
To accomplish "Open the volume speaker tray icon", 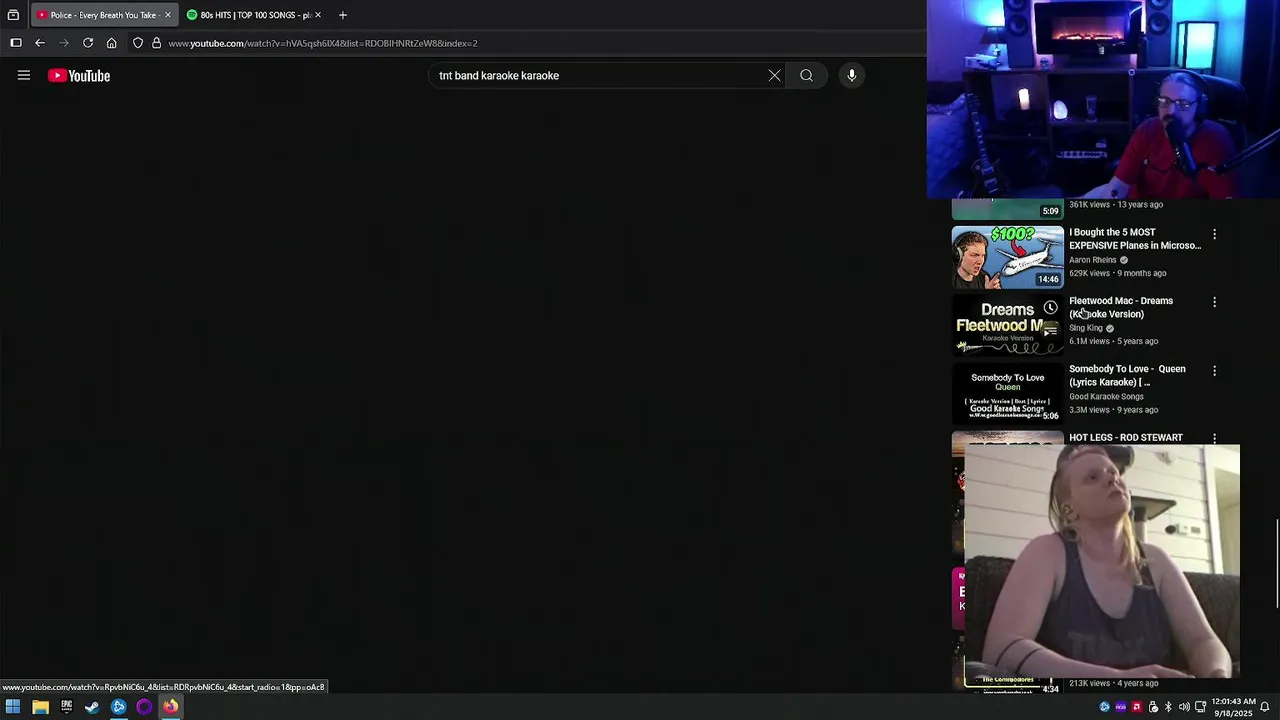I will click(1184, 707).
